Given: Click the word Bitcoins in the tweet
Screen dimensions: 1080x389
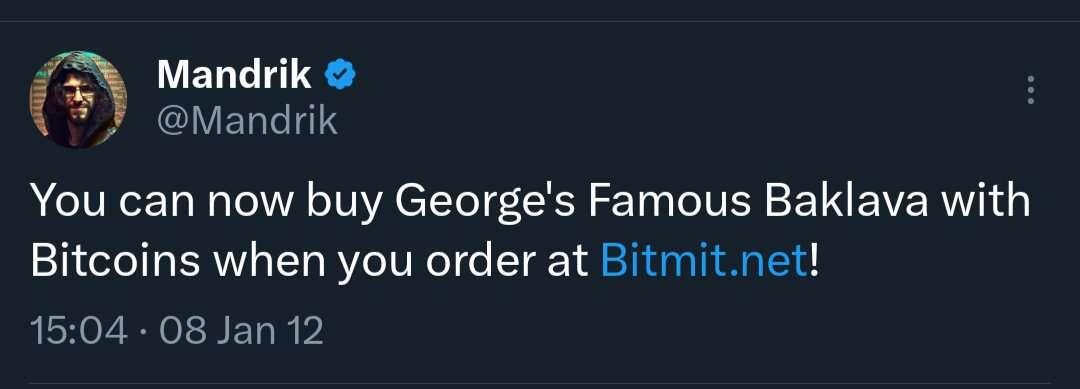Looking at the screenshot, I should pos(116,261).
